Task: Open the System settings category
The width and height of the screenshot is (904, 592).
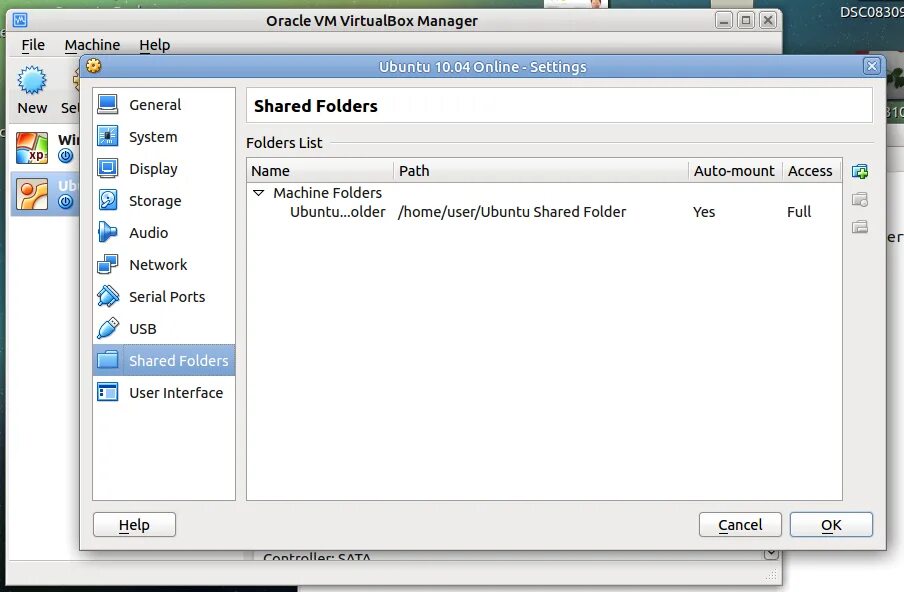Action: coord(164,137)
